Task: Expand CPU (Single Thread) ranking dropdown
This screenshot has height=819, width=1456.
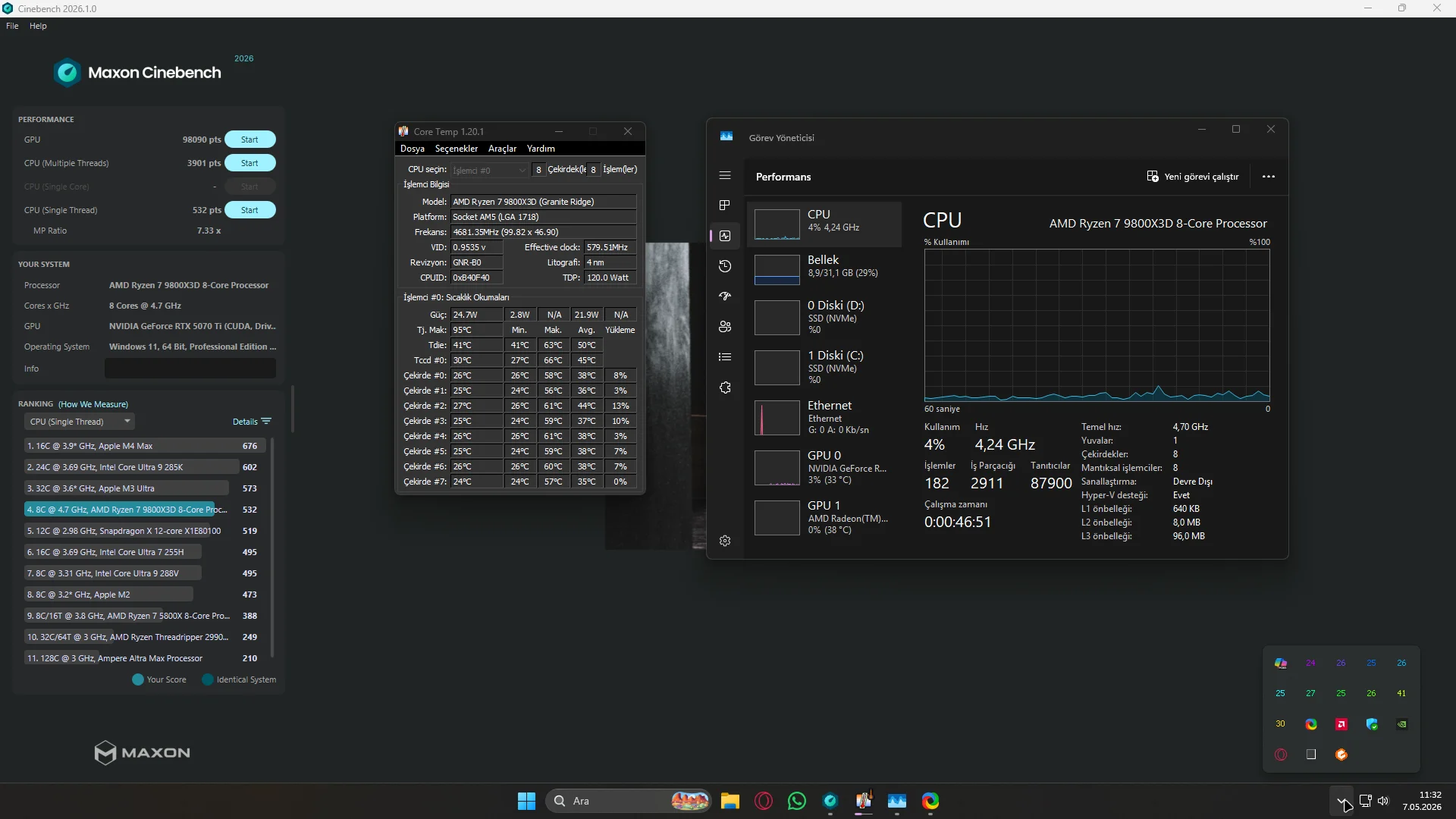Action: pyautogui.click(x=80, y=422)
